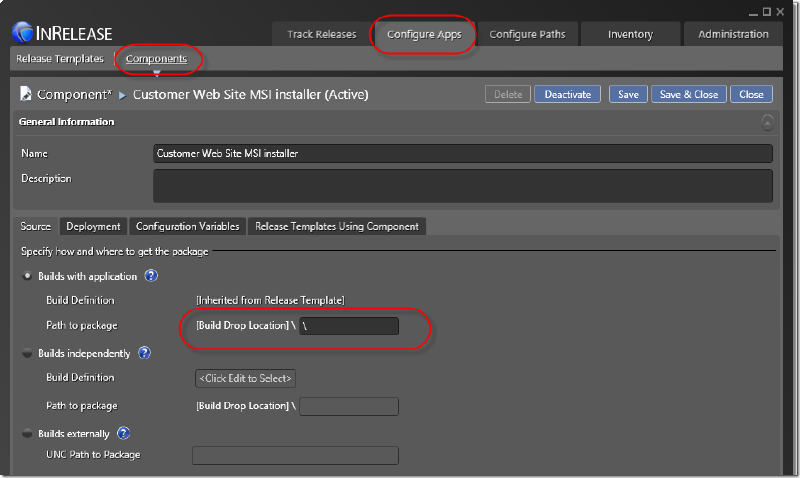
Task: Switch to Release Templates Using Component tab
Action: [337, 227]
